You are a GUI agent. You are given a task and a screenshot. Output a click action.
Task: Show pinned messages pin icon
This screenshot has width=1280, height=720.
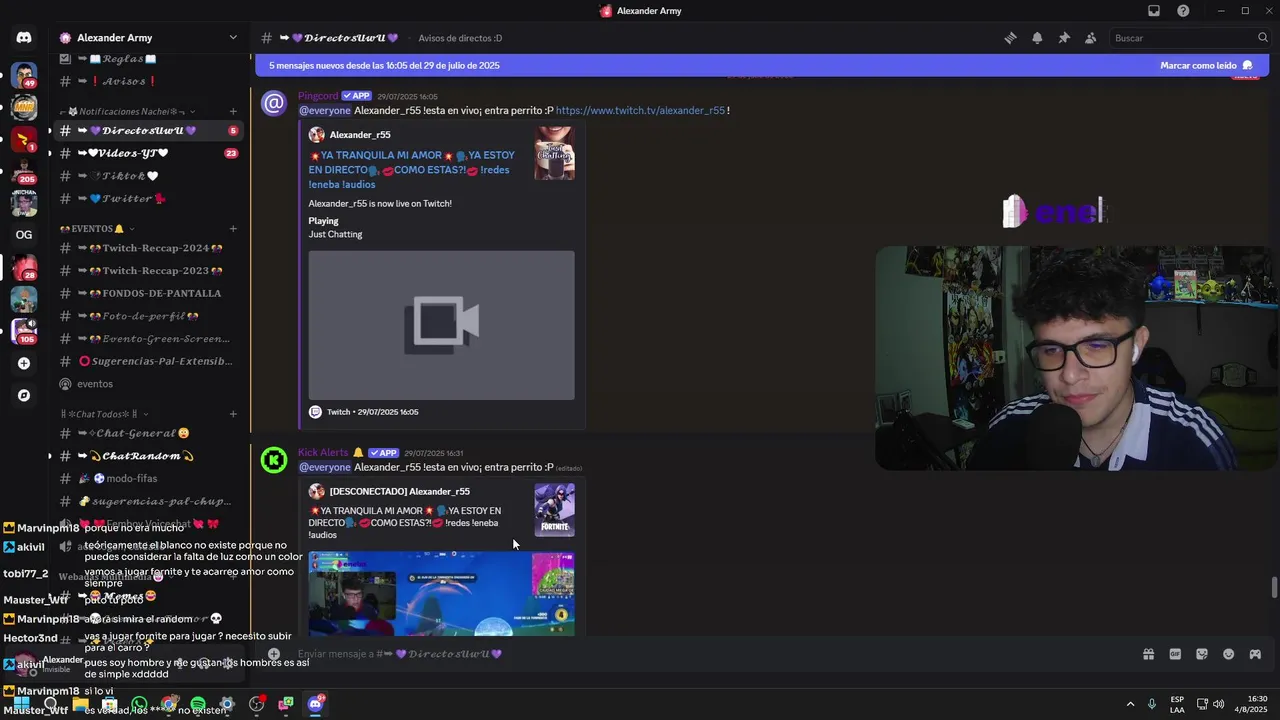pyautogui.click(x=1064, y=38)
